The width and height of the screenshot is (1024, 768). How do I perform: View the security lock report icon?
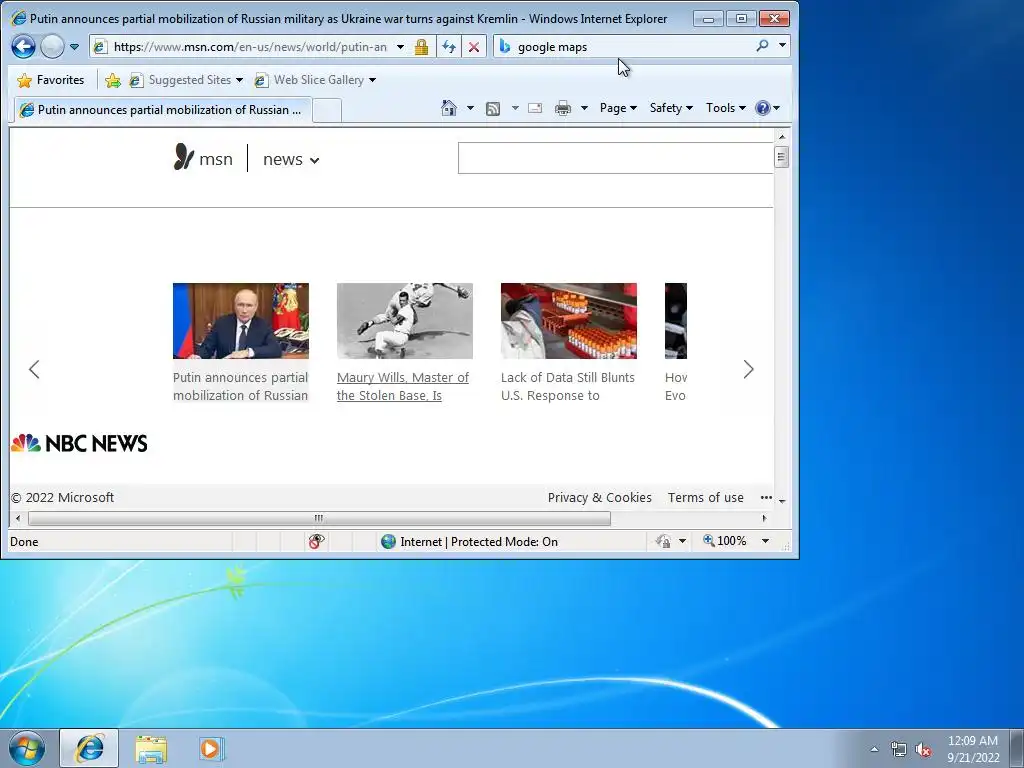(x=421, y=46)
